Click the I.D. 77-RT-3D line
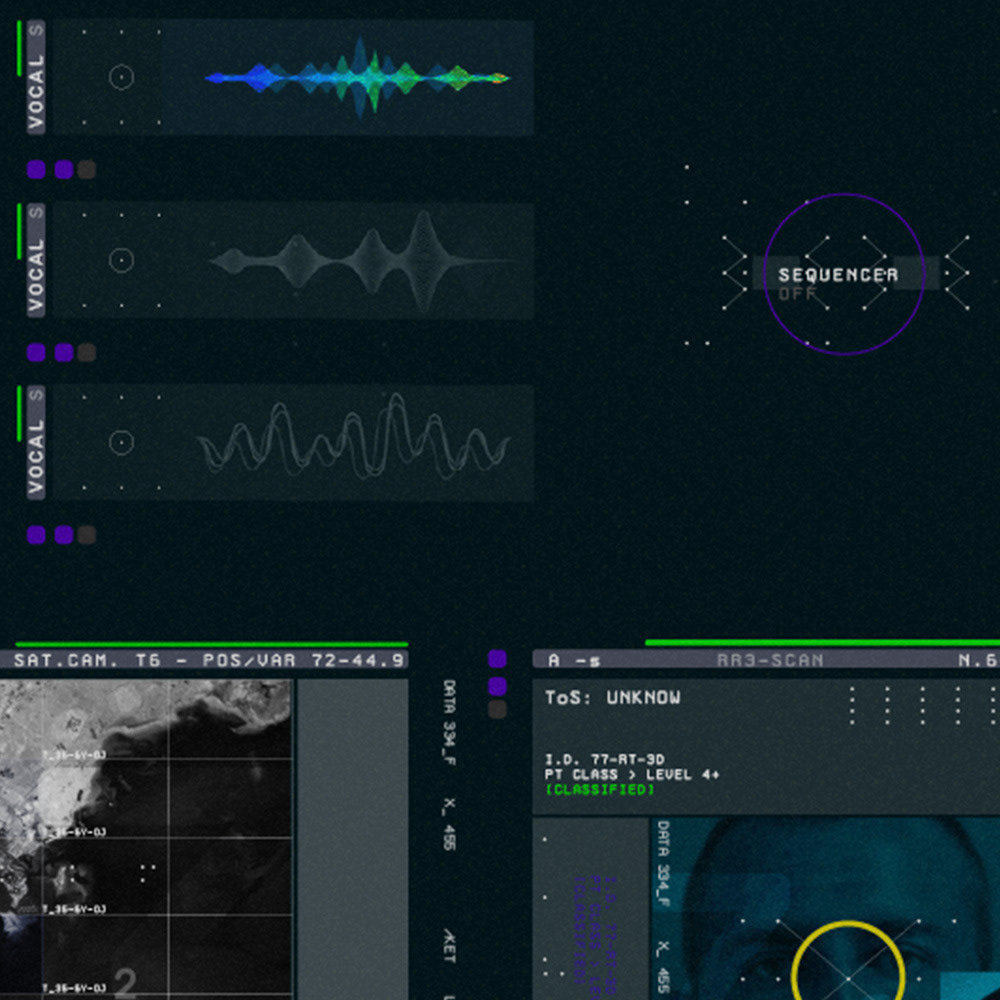The image size is (1000, 1000). click(605, 760)
